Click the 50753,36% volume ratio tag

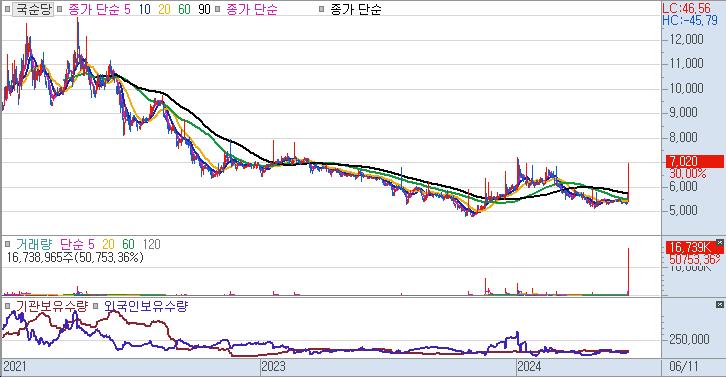tap(695, 259)
